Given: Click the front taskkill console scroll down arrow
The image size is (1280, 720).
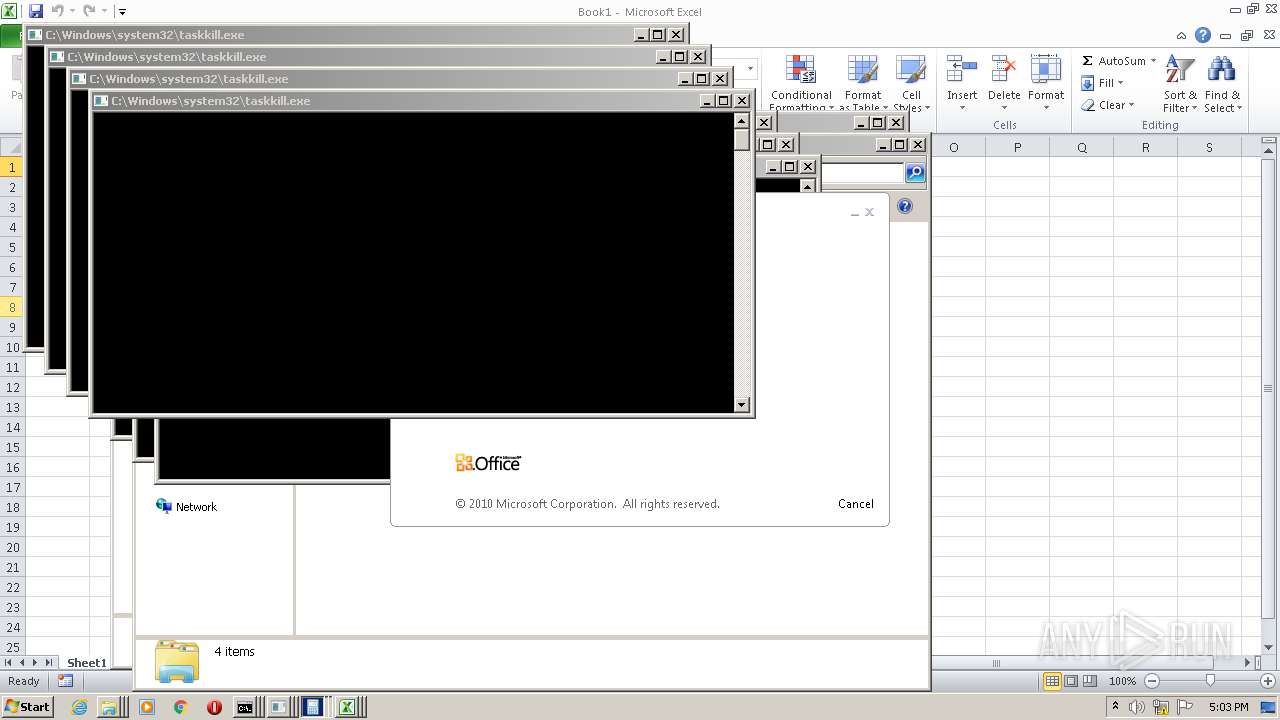Looking at the screenshot, I should [741, 405].
